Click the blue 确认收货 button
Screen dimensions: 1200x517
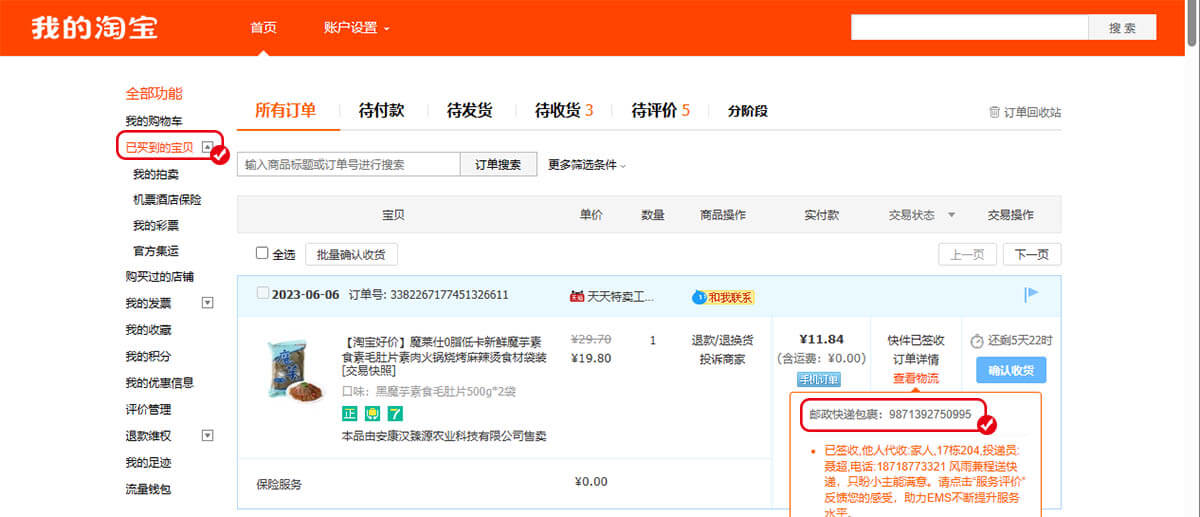pyautogui.click(x=1011, y=370)
